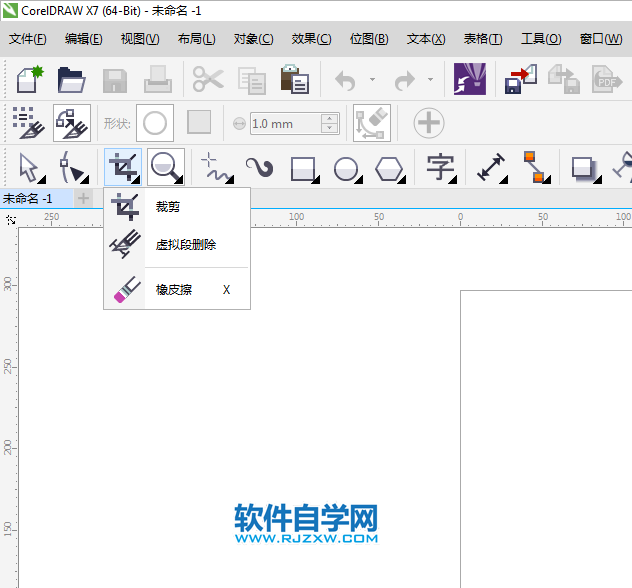Open the 编辑(E) menu

click(83, 39)
